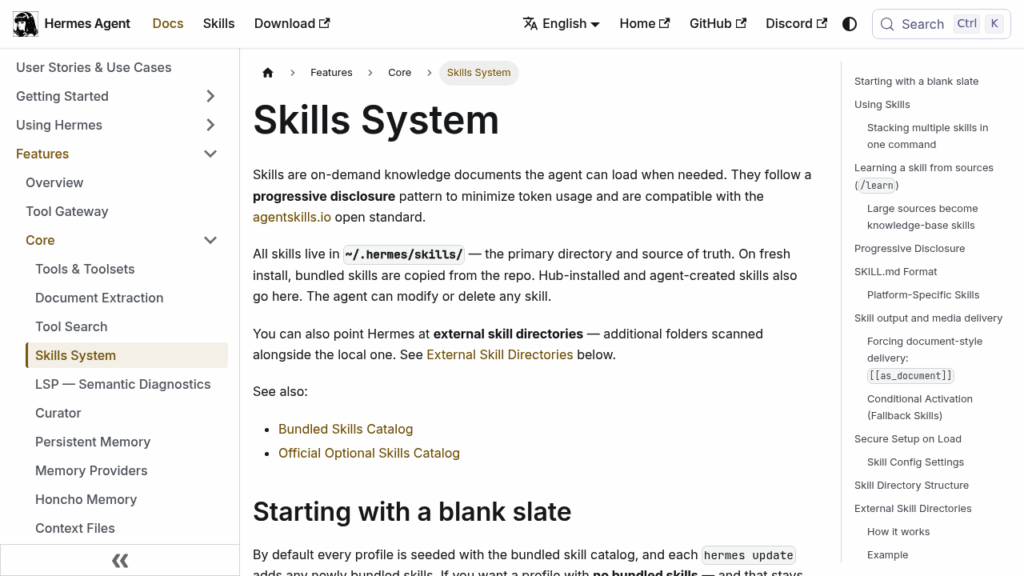Open the Using Hermes sidebar item
This screenshot has width=1024, height=576.
tap(59, 125)
